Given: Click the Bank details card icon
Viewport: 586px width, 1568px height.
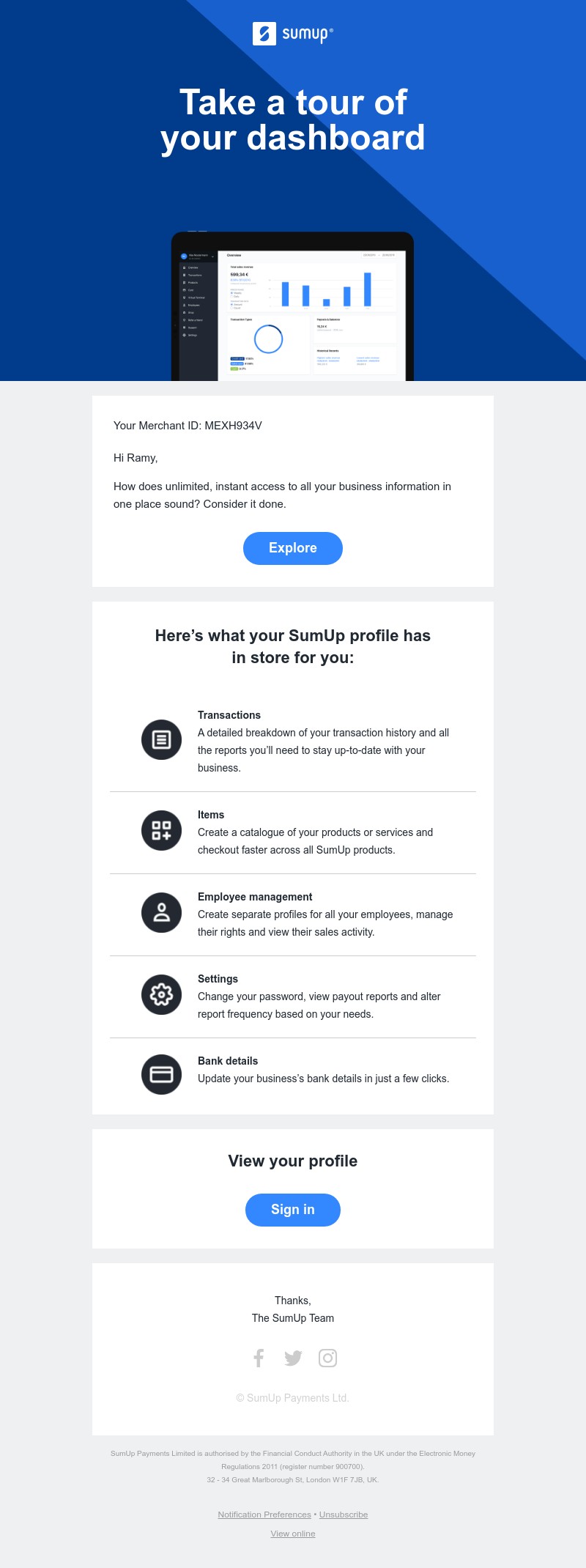Looking at the screenshot, I should click(x=161, y=1074).
